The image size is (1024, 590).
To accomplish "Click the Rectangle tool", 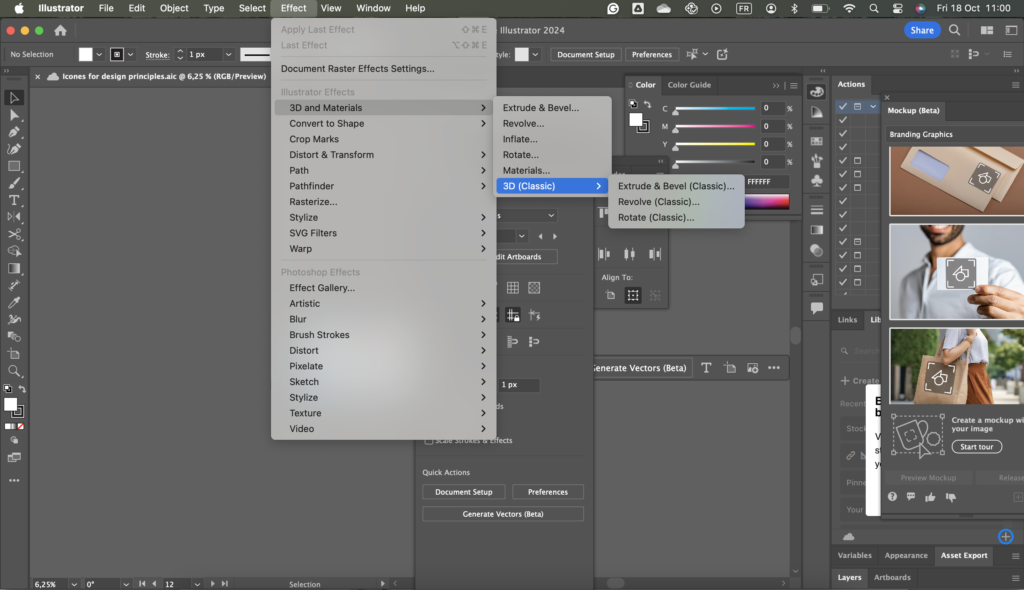I will pos(14,166).
